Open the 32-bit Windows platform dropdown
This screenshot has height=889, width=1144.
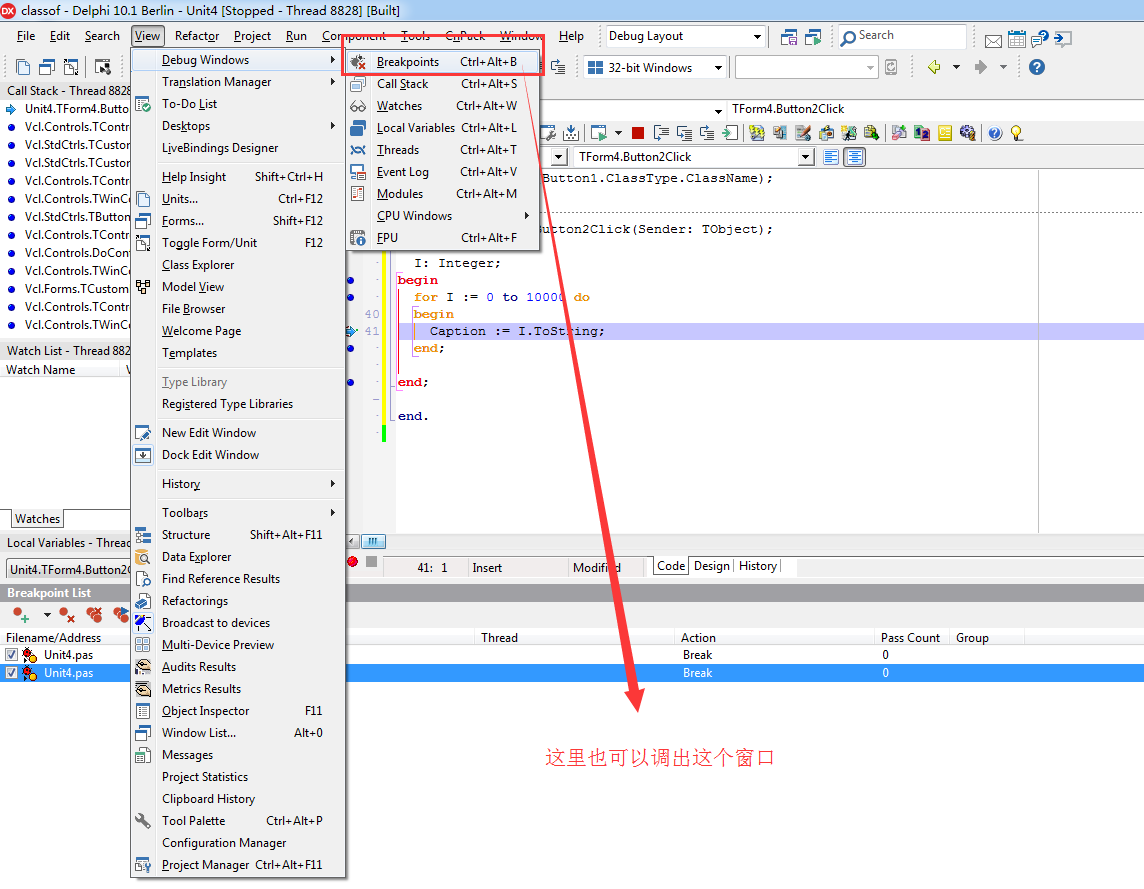click(x=718, y=68)
